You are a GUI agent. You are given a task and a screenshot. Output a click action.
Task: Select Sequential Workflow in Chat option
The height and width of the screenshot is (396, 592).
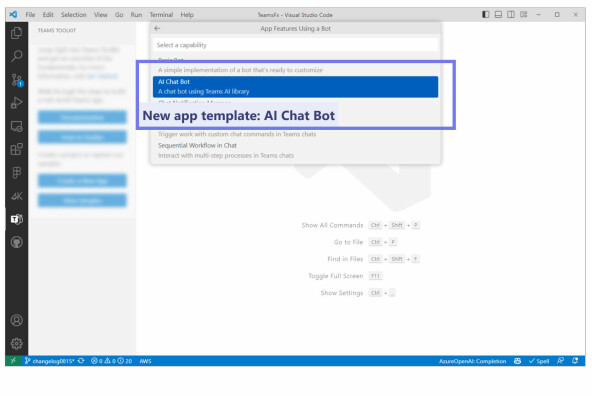tap(295, 150)
